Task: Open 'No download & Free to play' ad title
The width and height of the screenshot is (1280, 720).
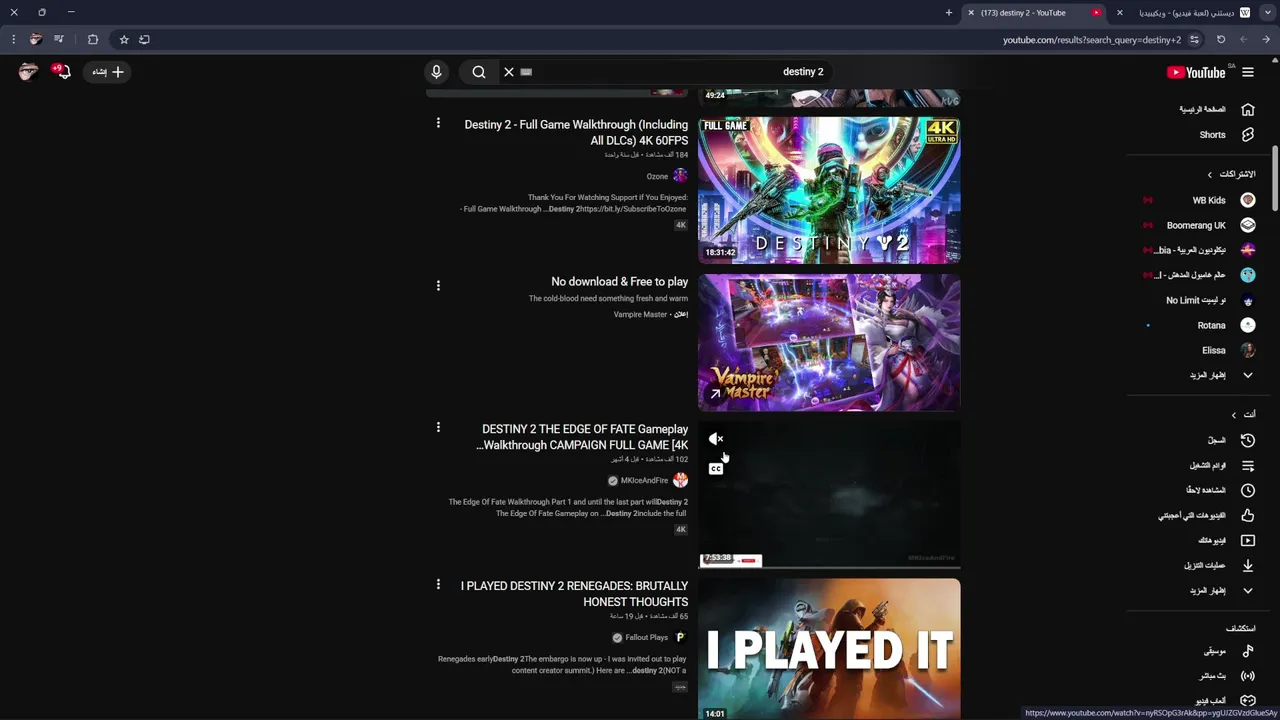Action: (x=620, y=282)
